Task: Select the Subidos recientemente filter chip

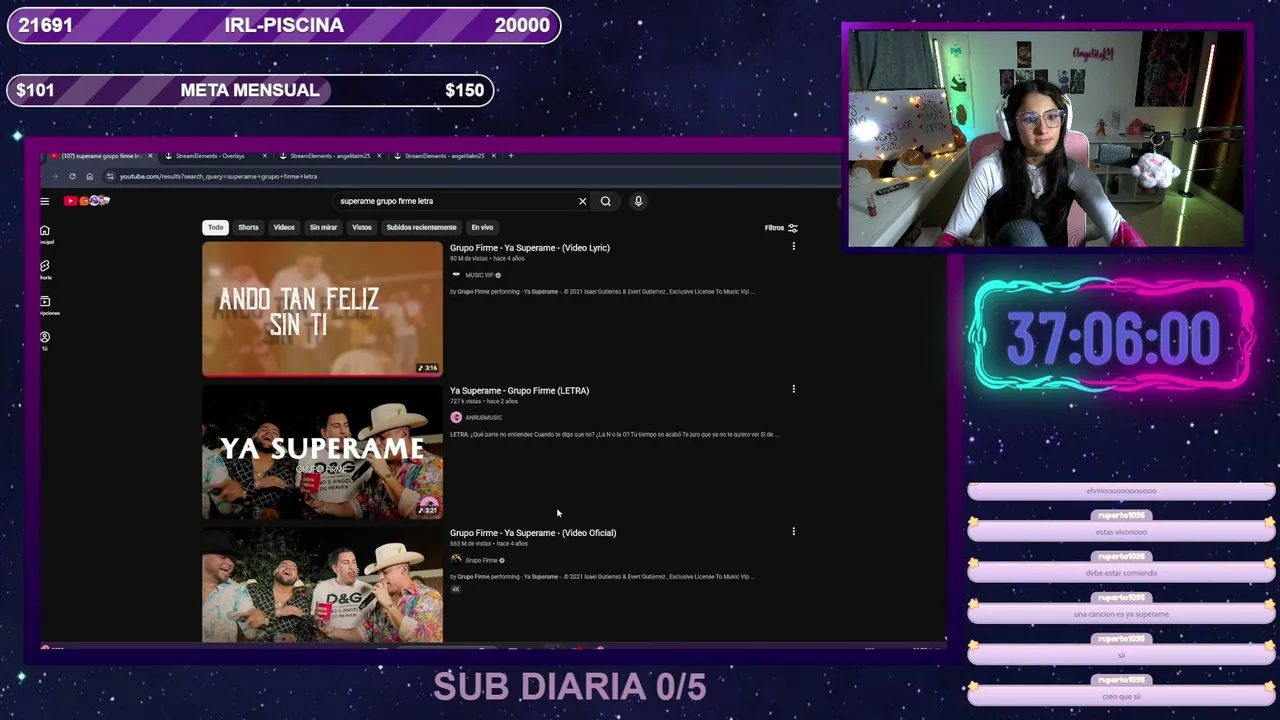Action: 421,227
